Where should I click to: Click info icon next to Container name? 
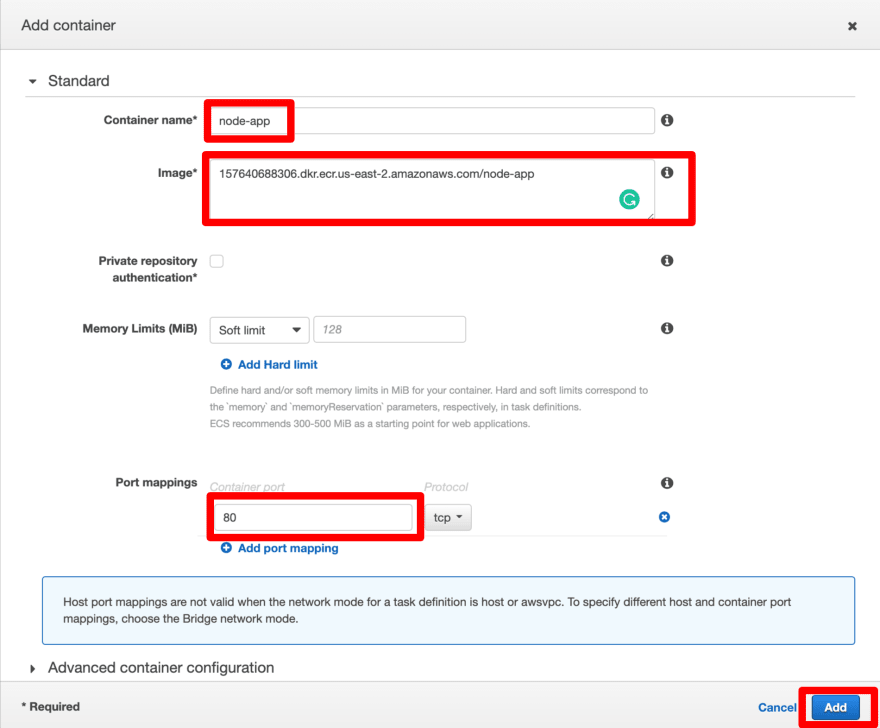[x=667, y=120]
